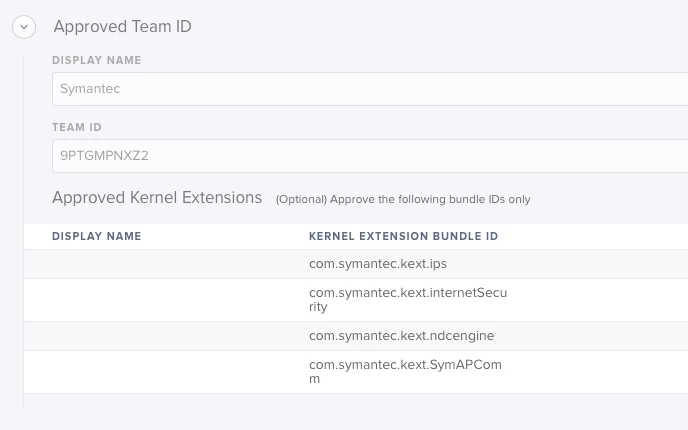Select the com.symantec.kext.ips bundle ID

(378, 264)
